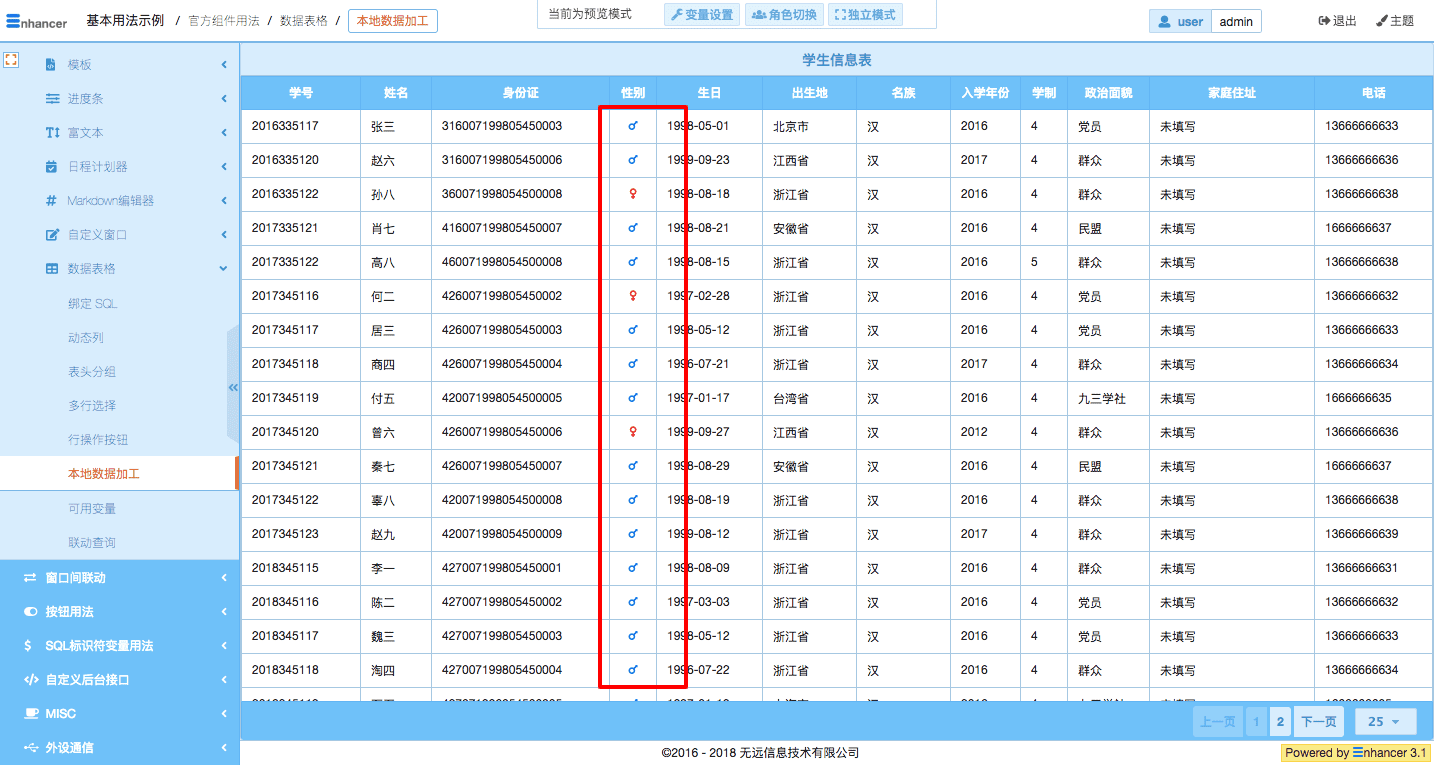This screenshot has height=767, width=1434.
Task: Open the page size dropdown showing 25
Action: pos(1384,721)
